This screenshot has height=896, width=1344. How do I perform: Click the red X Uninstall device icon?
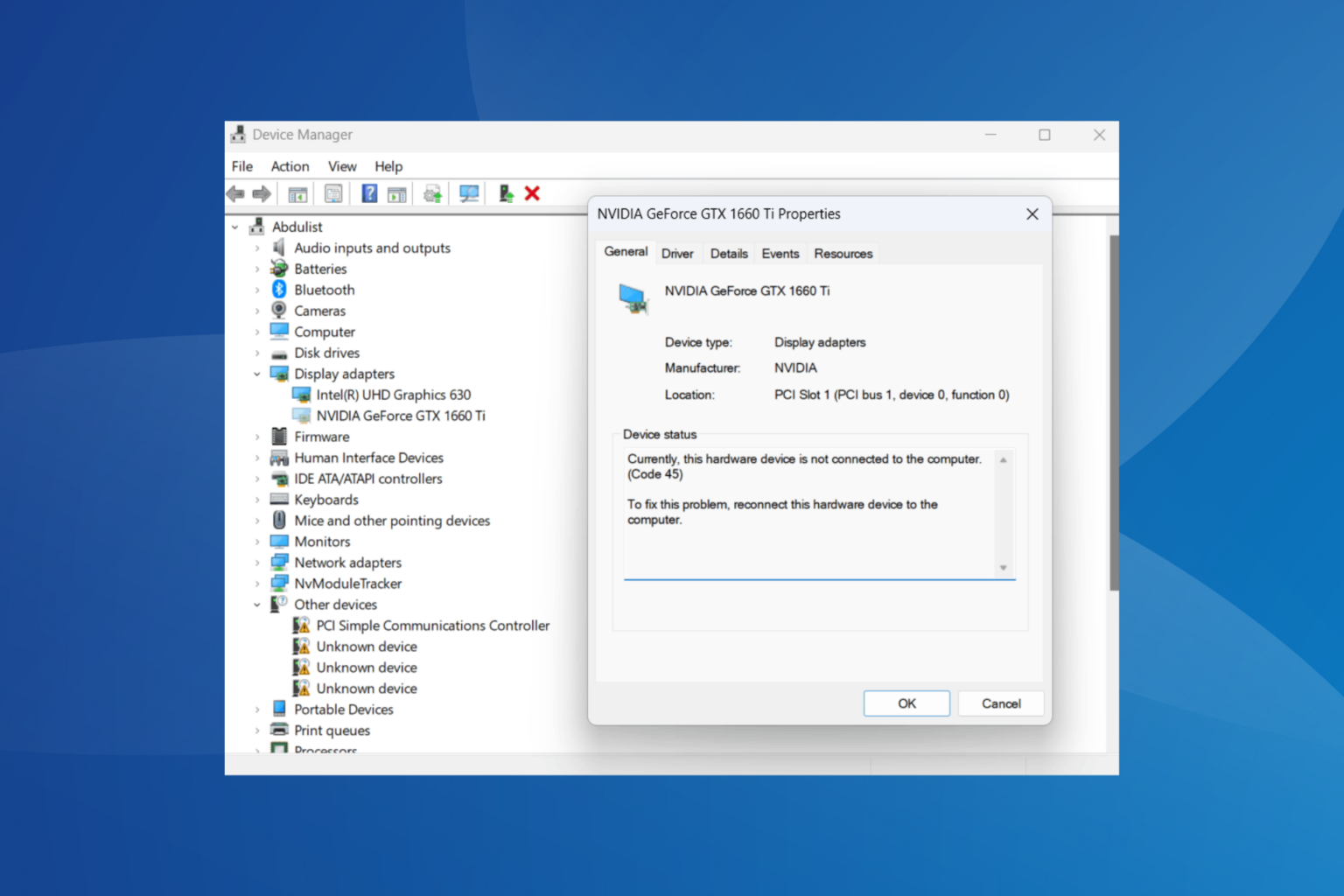click(x=532, y=193)
